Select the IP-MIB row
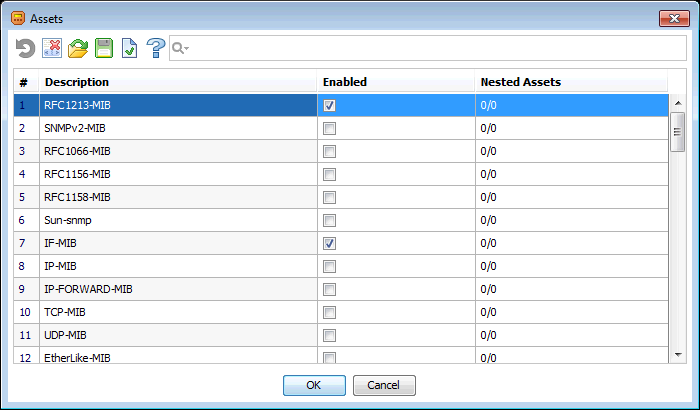The height and width of the screenshot is (410, 700). coord(341,267)
